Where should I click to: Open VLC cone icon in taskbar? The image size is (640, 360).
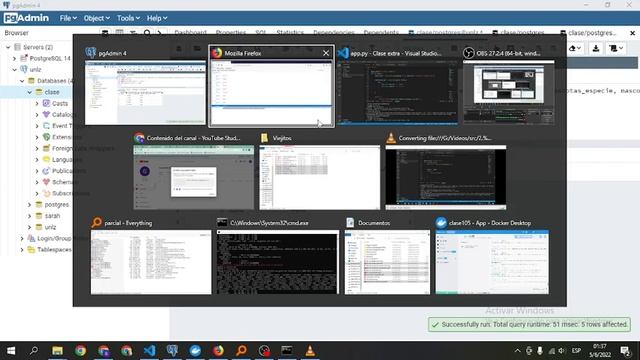[310, 351]
